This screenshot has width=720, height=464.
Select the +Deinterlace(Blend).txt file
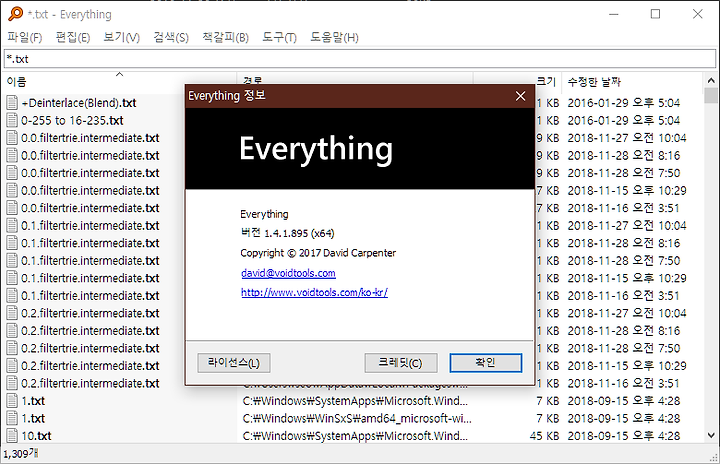point(79,103)
